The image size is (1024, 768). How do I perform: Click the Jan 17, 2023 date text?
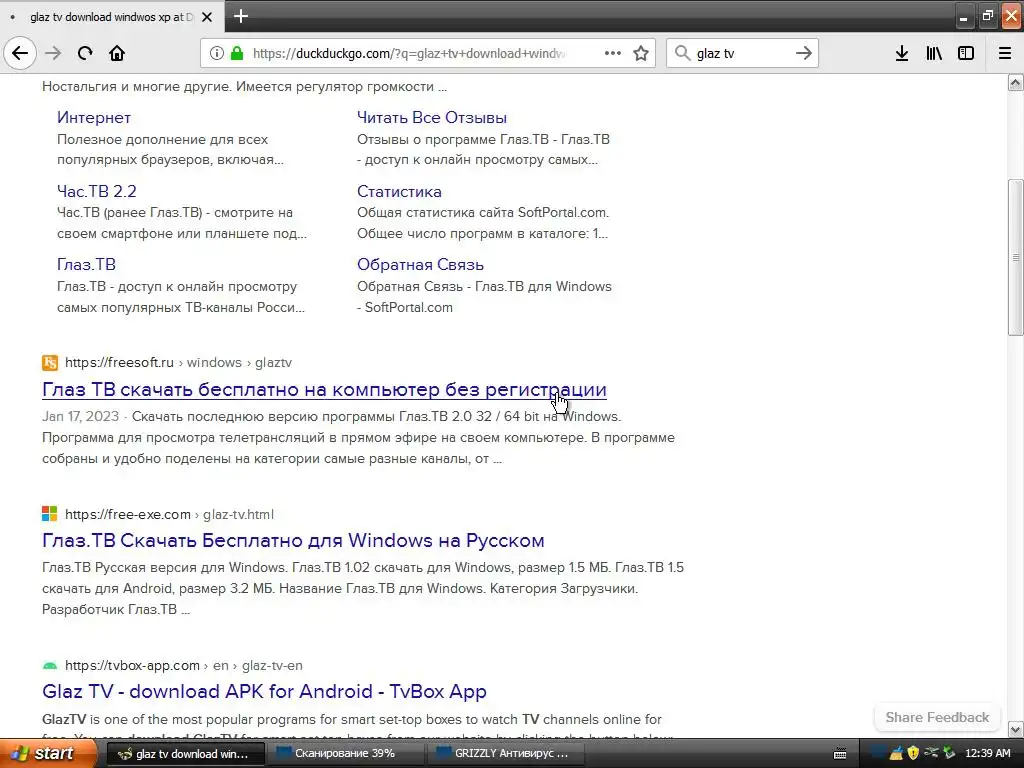click(x=80, y=416)
